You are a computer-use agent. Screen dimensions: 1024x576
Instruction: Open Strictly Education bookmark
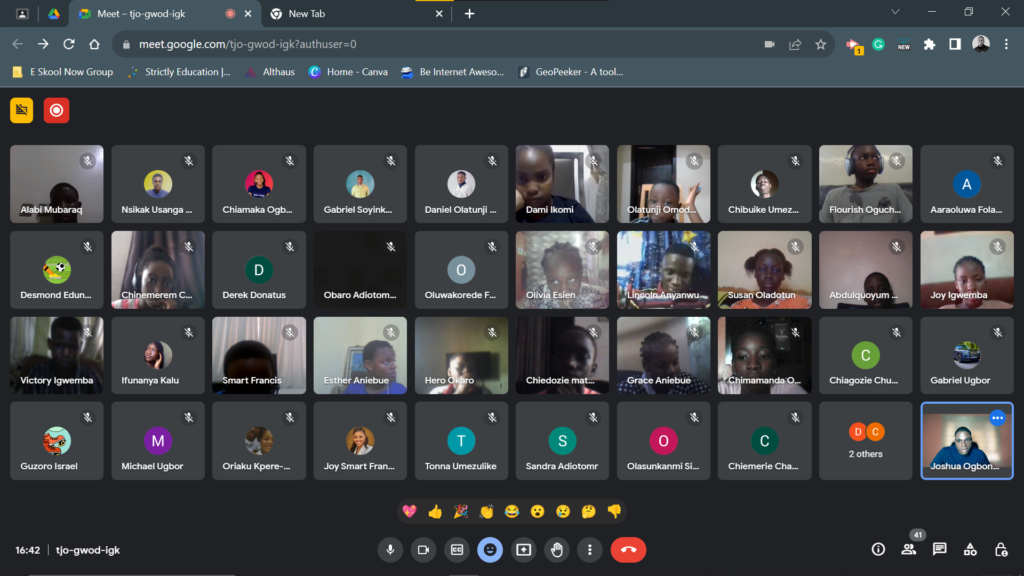point(180,72)
